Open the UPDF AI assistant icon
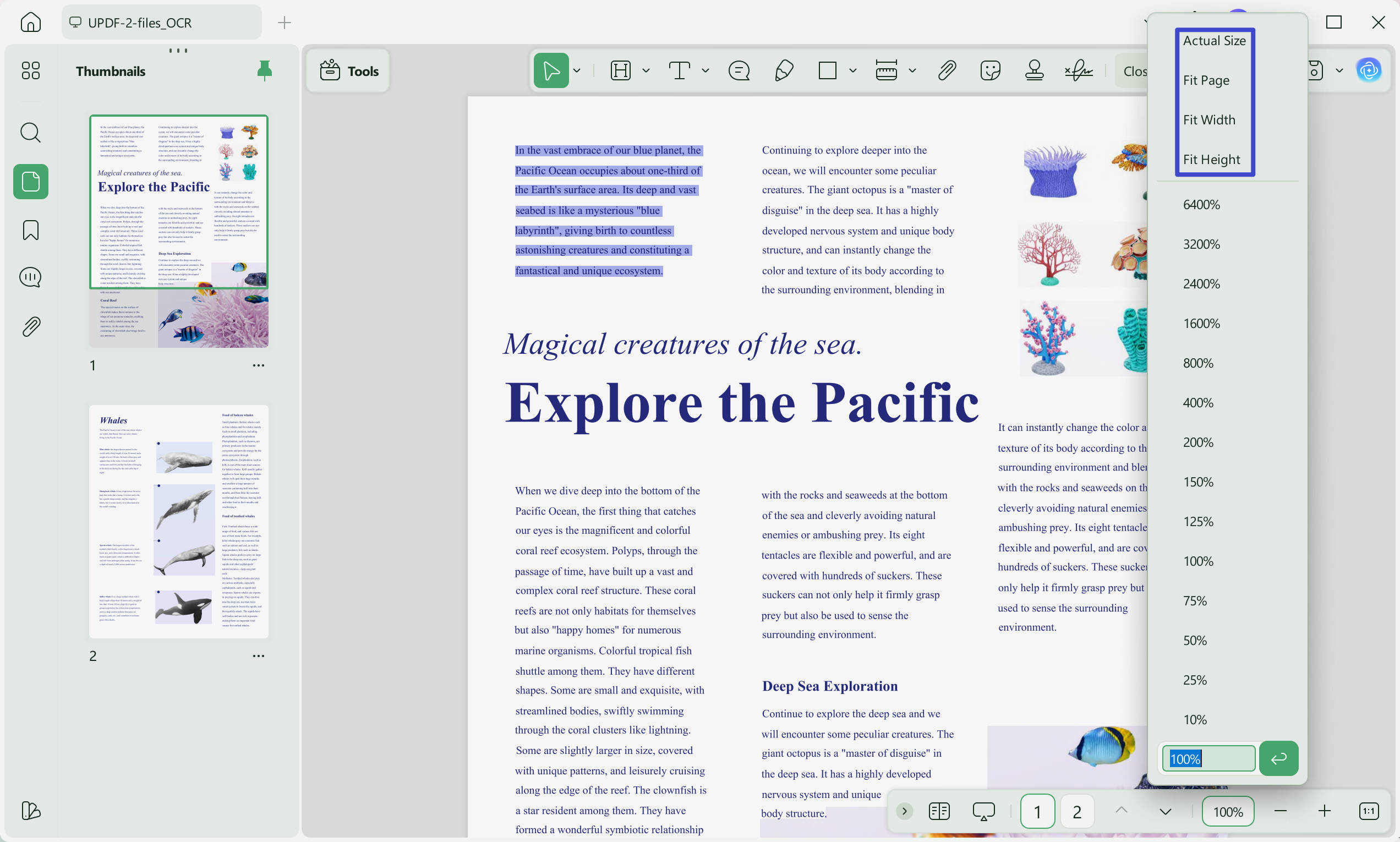 pos(1369,70)
